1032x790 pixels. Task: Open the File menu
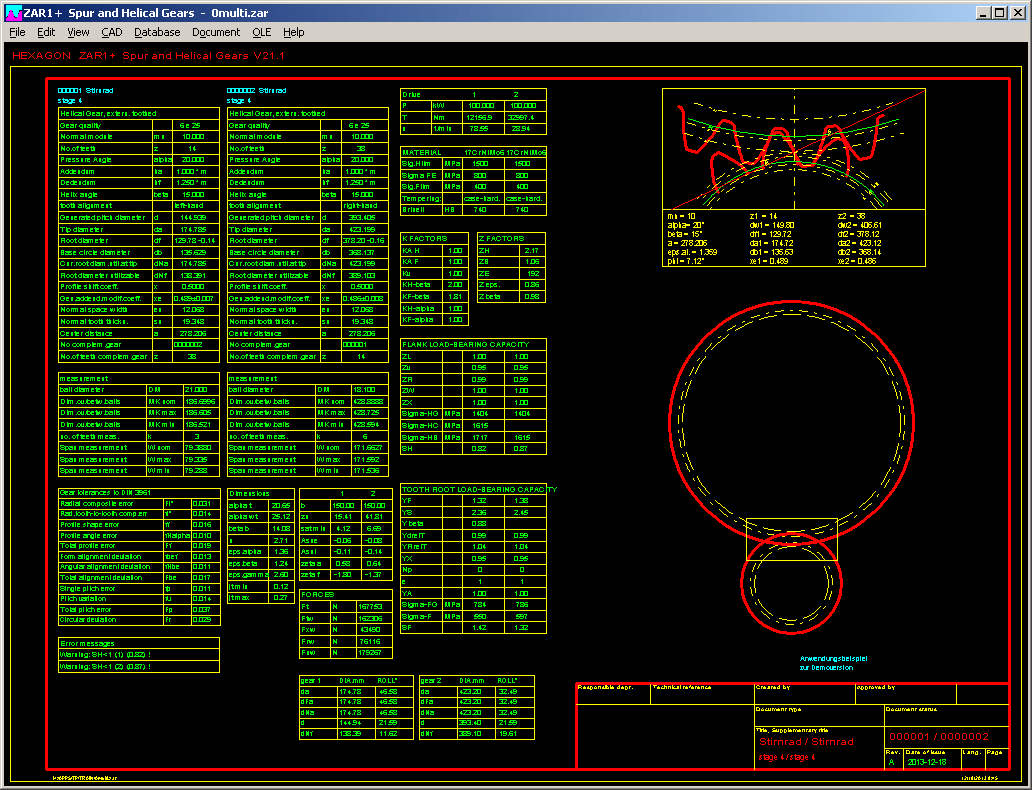click(17, 32)
